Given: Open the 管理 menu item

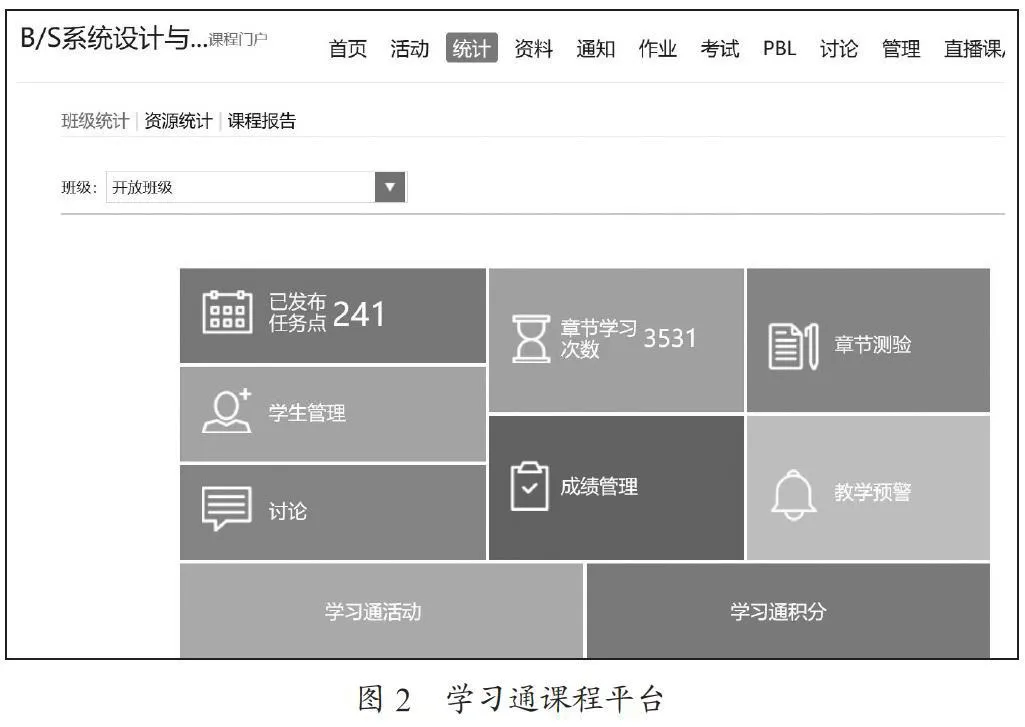Looking at the screenshot, I should tap(901, 48).
